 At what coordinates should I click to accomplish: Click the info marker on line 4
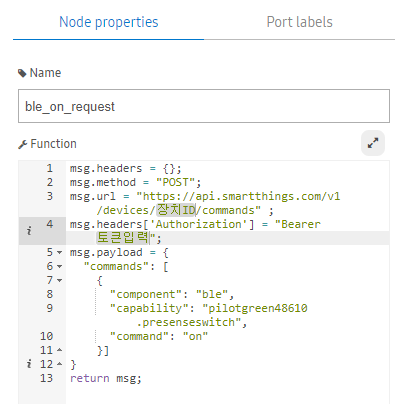pyautogui.click(x=29, y=230)
